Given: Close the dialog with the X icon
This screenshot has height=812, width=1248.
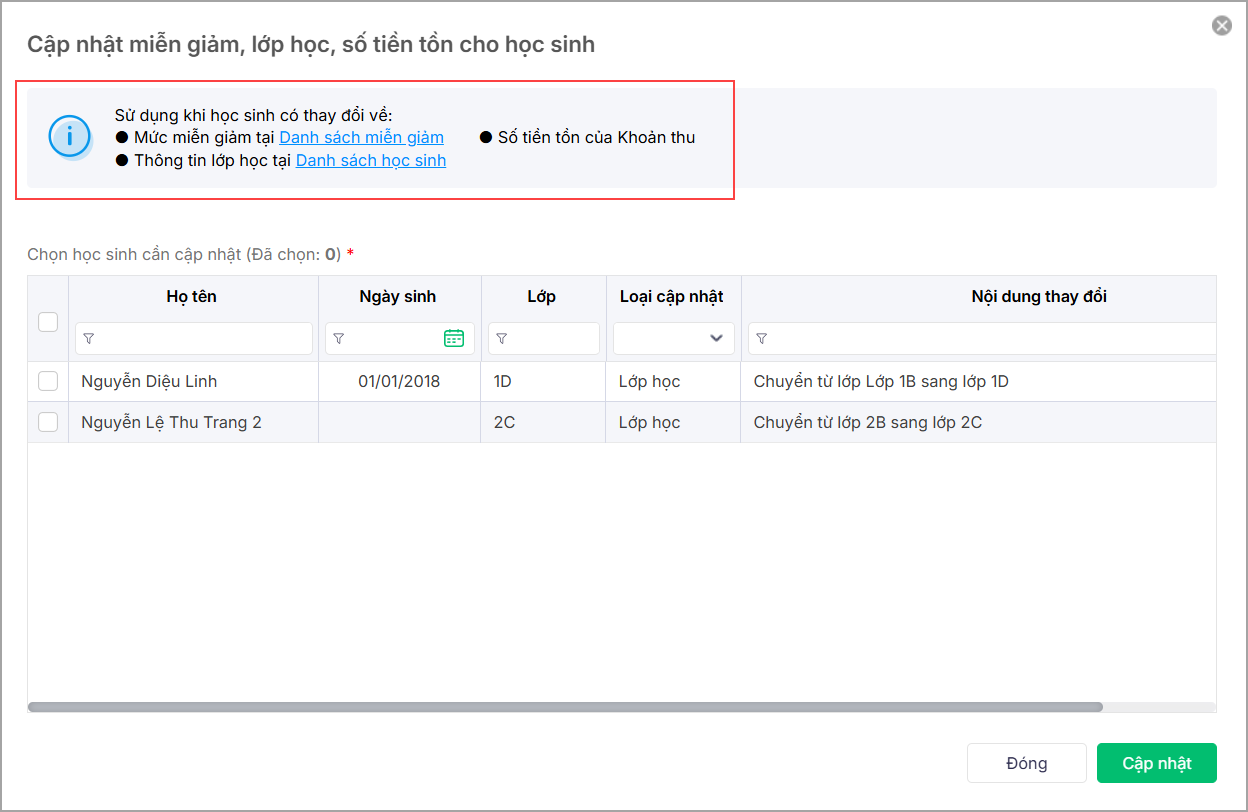Looking at the screenshot, I should coord(1221,26).
